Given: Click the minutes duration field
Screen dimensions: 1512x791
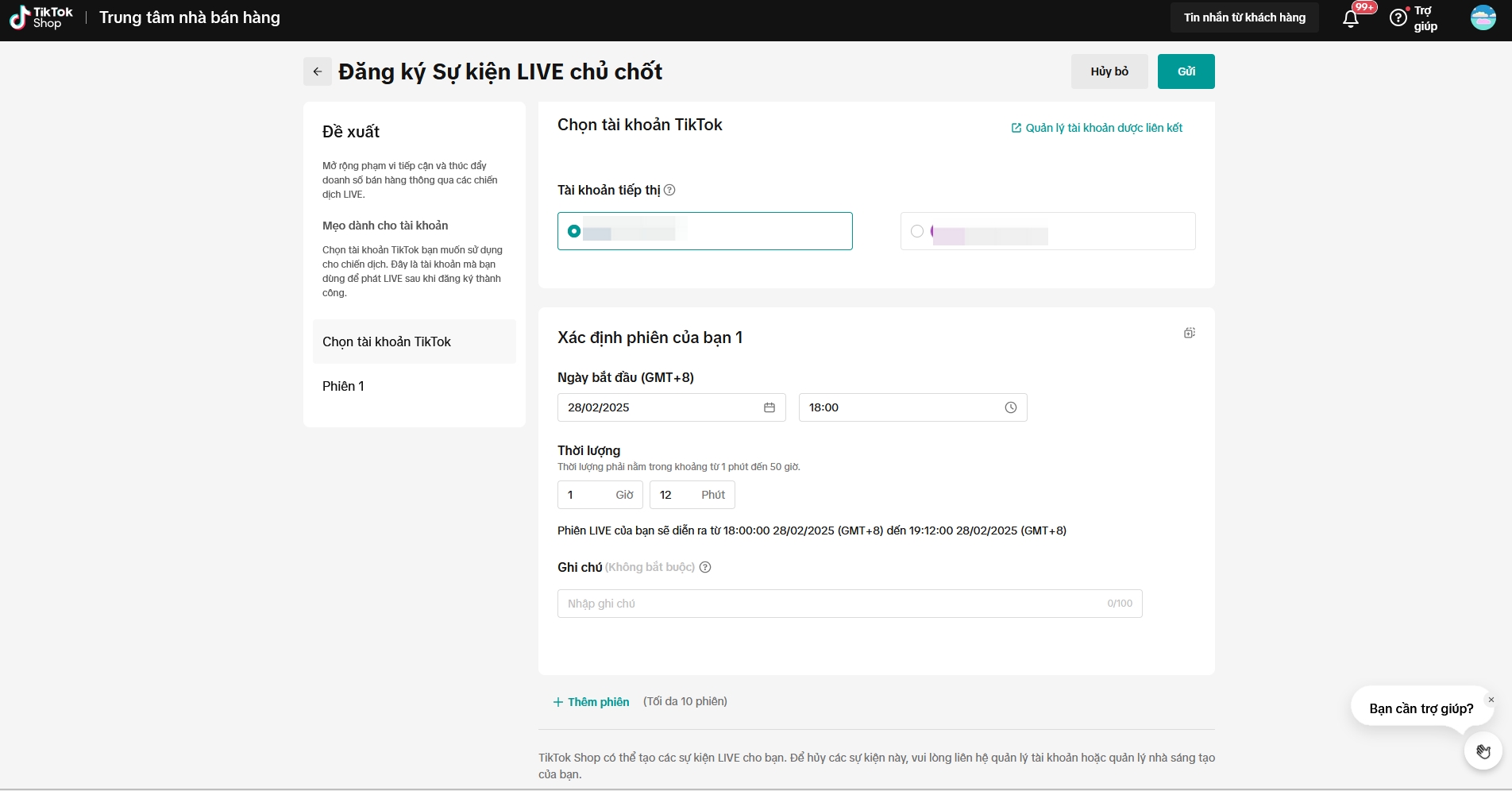Looking at the screenshot, I should coord(692,495).
